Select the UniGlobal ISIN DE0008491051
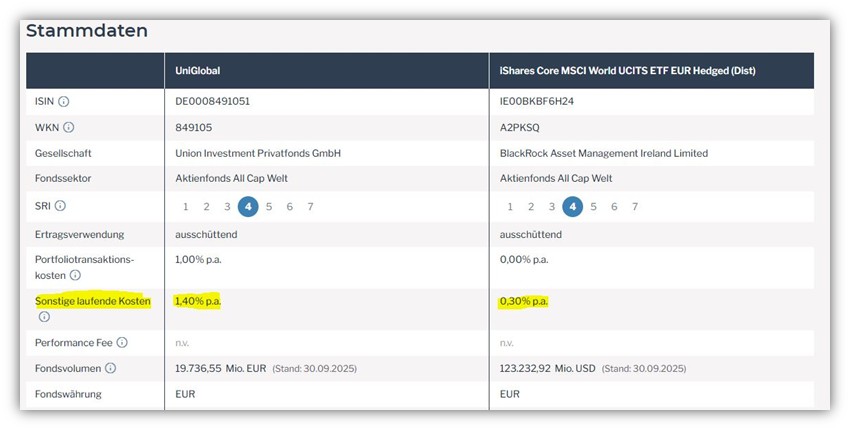Viewport: 850px width, 430px height. (212, 101)
